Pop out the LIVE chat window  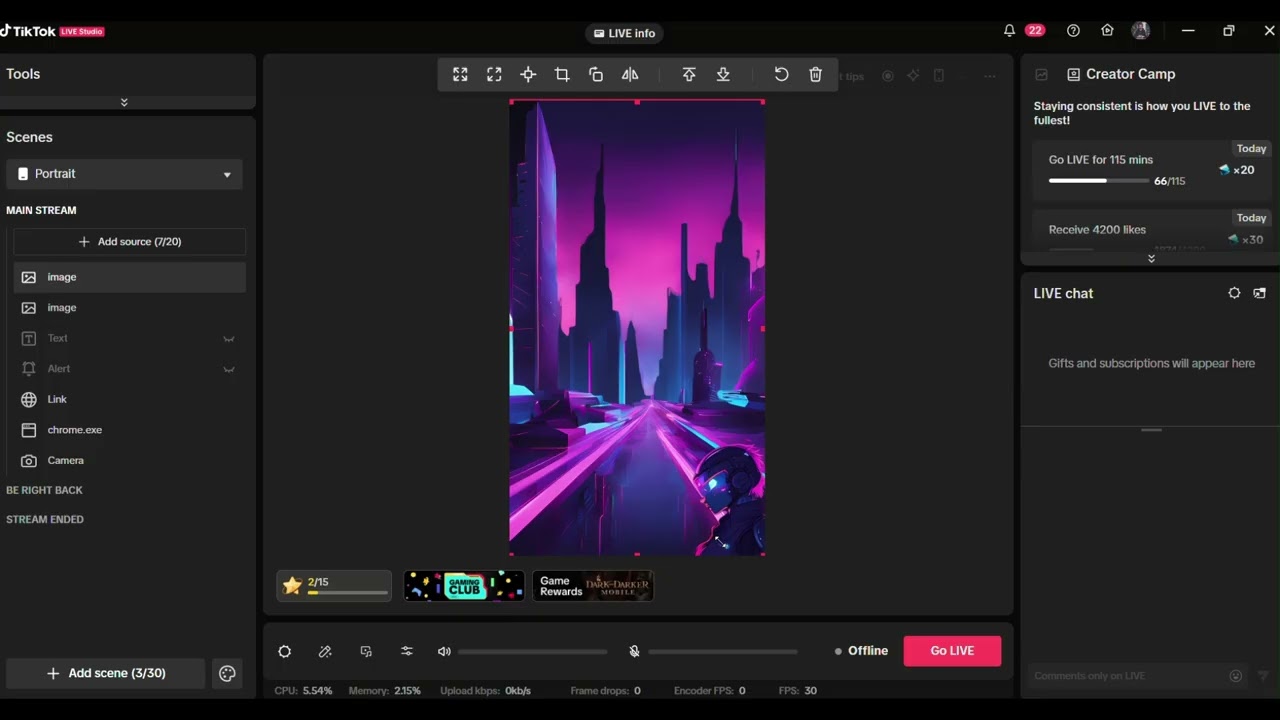click(1260, 293)
